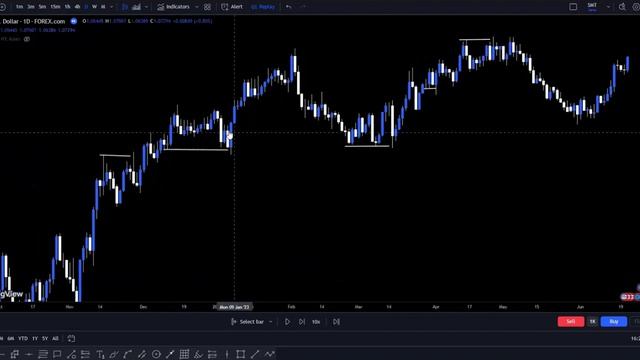The height and width of the screenshot is (360, 640).
Task: Switch to the M monthly timeframe
Action: 103,7
